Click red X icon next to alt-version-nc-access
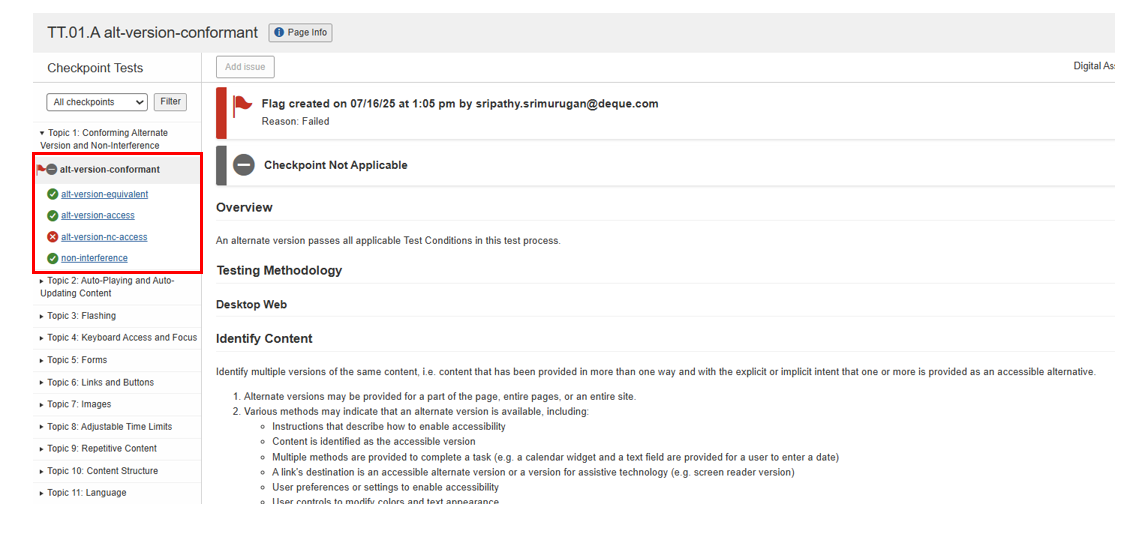The width and height of the screenshot is (1126, 547). tap(53, 237)
